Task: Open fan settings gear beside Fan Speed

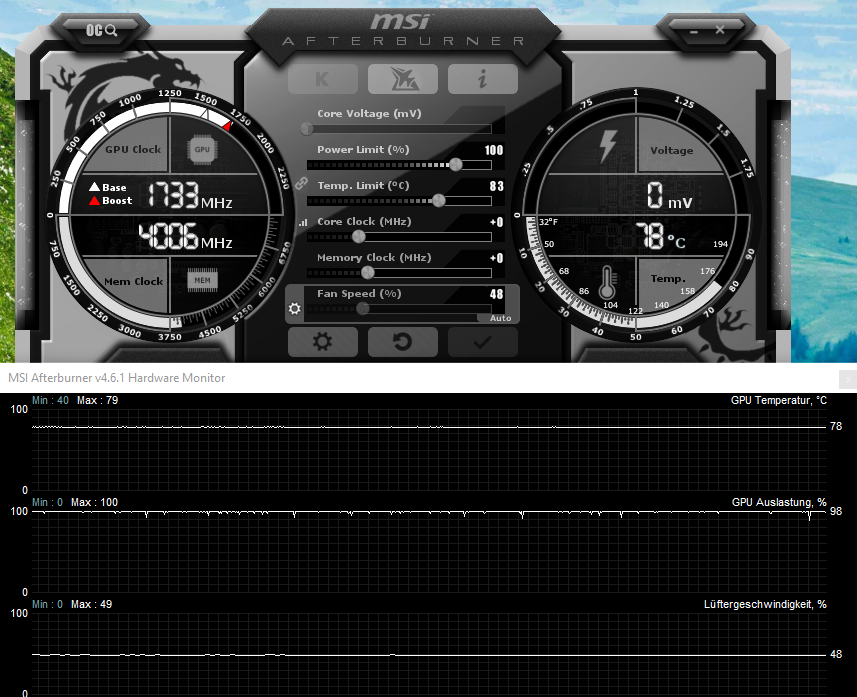Action: [295, 309]
